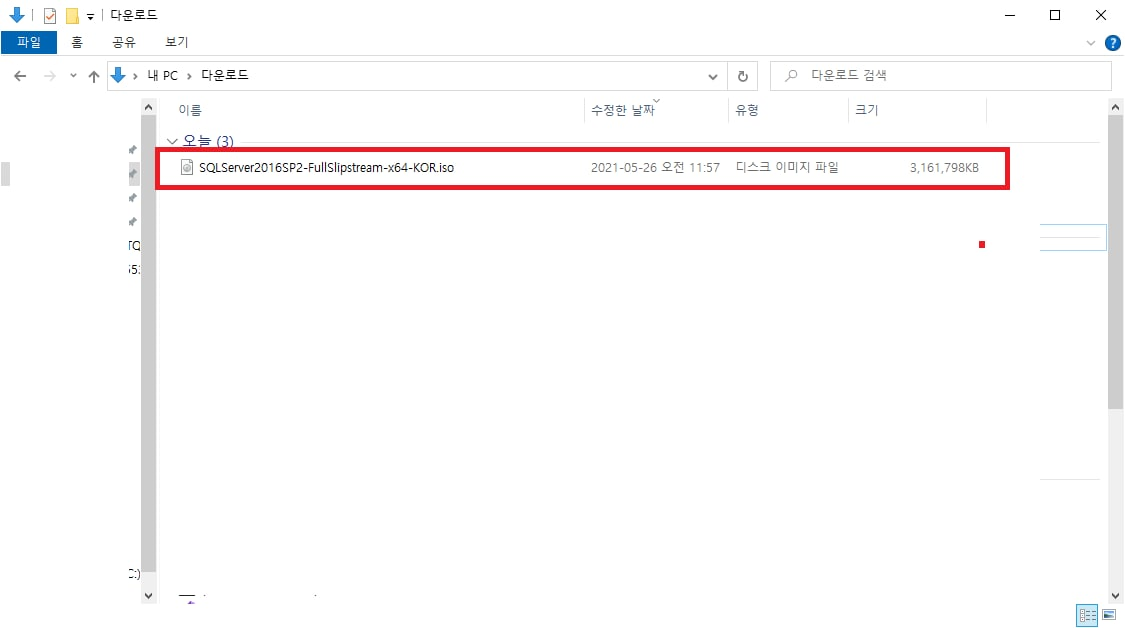The height and width of the screenshot is (628, 1125).
Task: Go up one folder level
Action: tap(94, 76)
